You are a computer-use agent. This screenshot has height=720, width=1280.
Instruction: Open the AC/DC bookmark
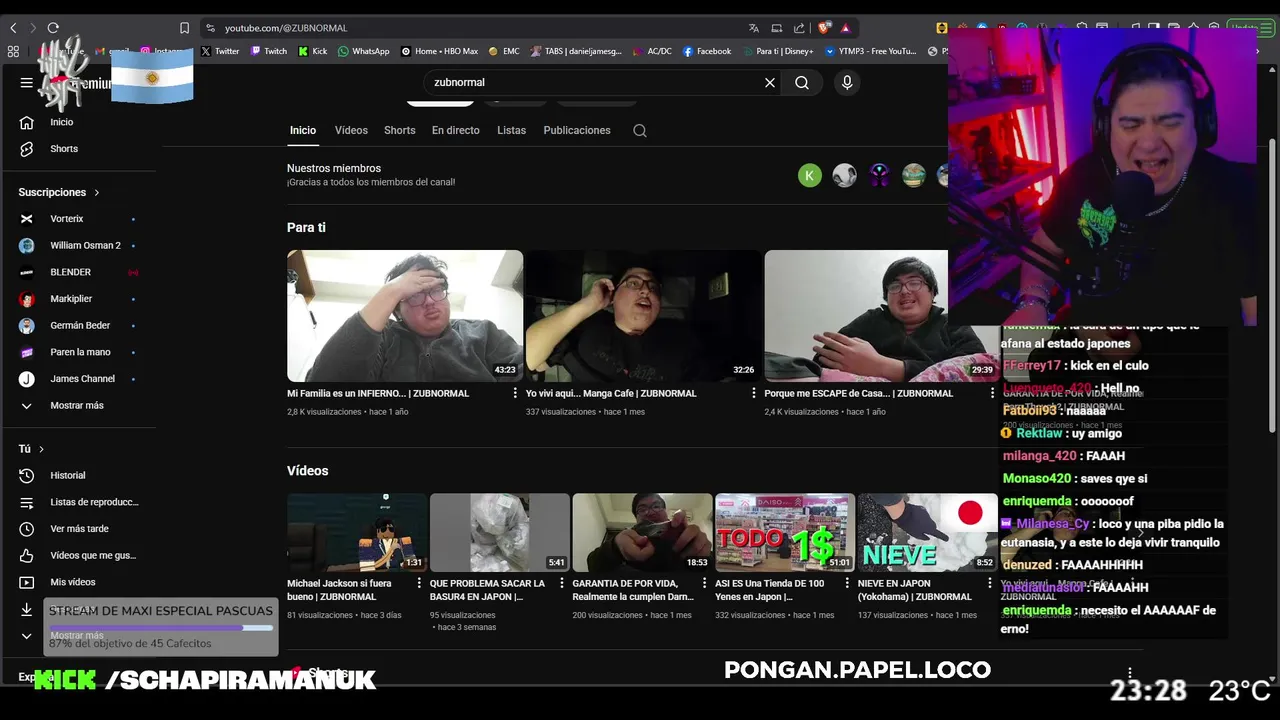pos(652,51)
